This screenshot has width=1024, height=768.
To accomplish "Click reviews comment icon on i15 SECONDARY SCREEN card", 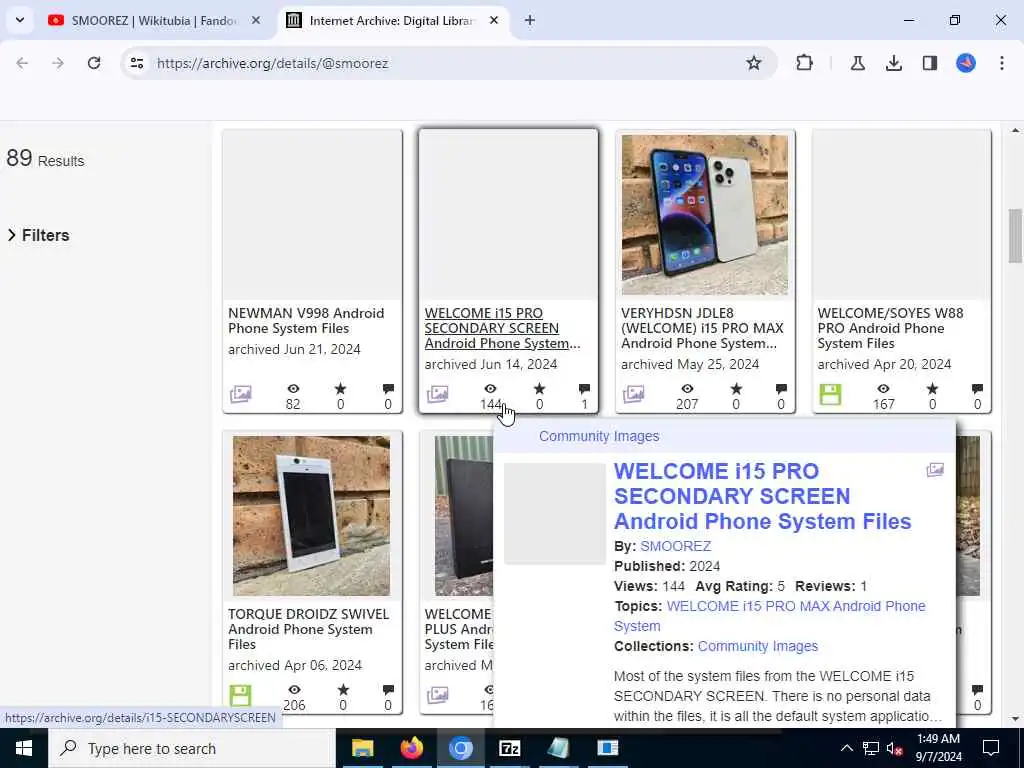I will (x=584, y=389).
